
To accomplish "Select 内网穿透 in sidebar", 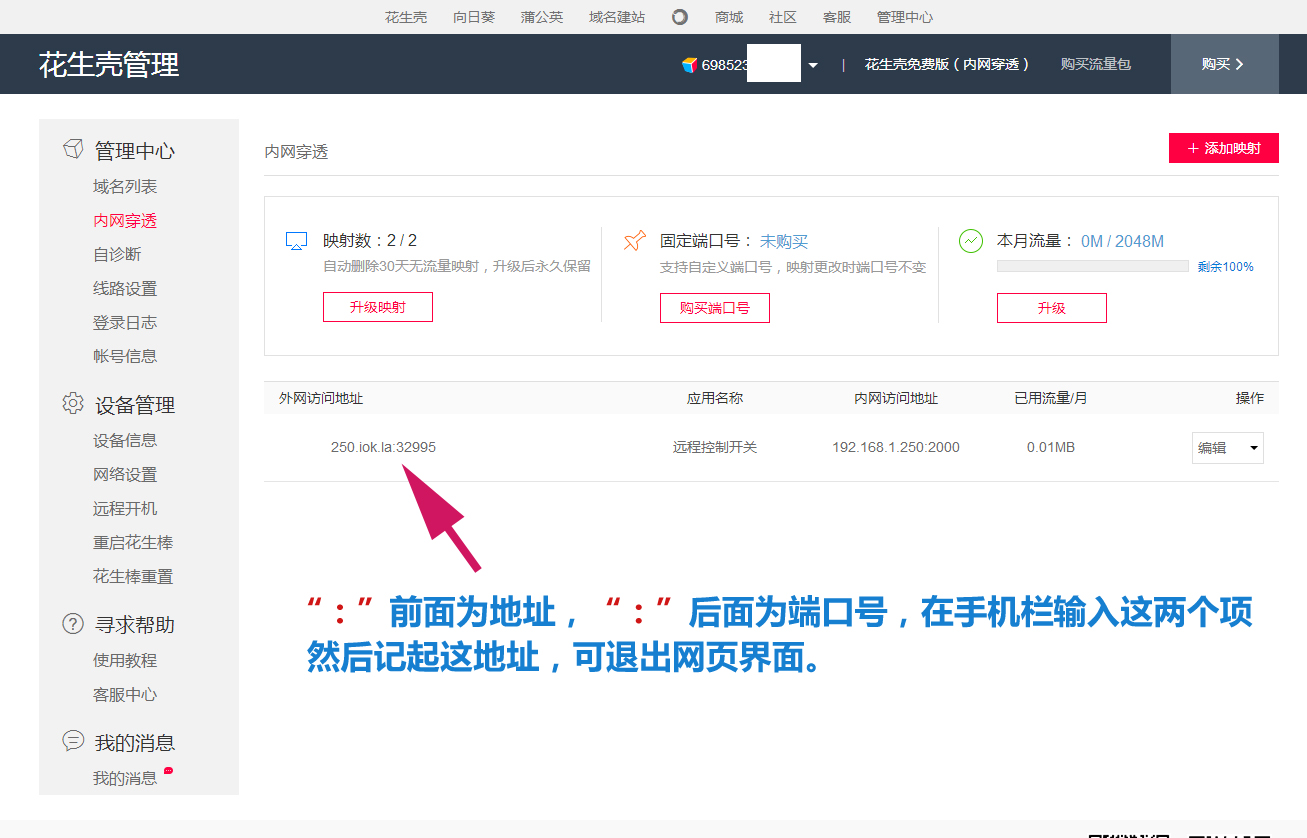I will tap(125, 221).
